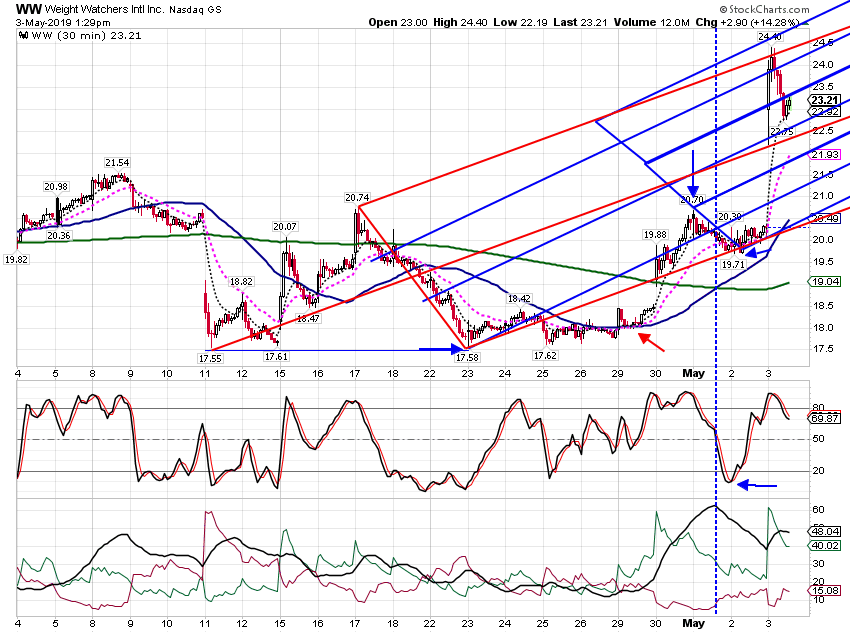Click the 17.61 low price label

click(x=276, y=357)
